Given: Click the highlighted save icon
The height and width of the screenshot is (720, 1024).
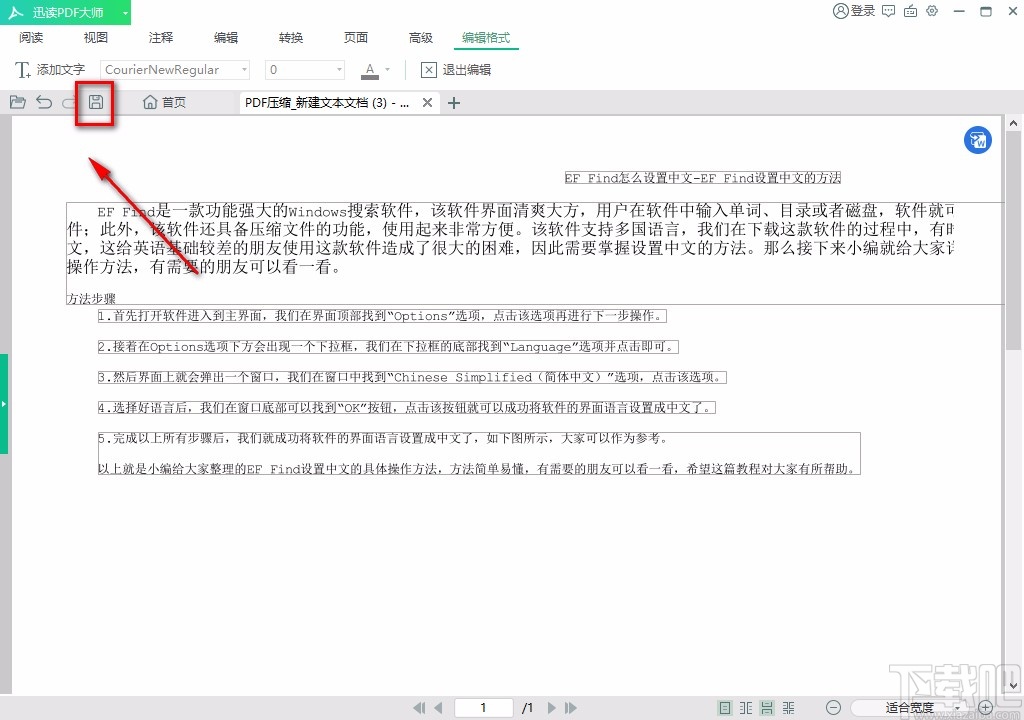Looking at the screenshot, I should [x=93, y=102].
